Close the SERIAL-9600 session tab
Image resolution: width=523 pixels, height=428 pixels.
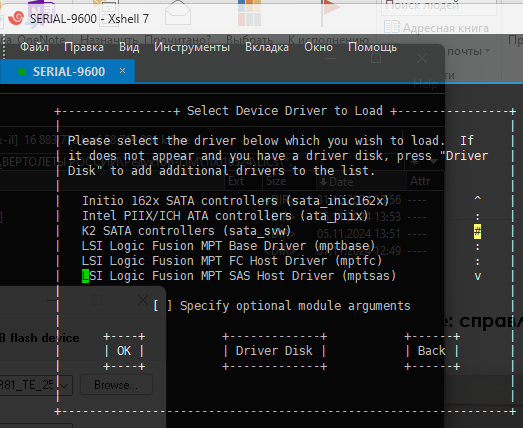point(122,71)
